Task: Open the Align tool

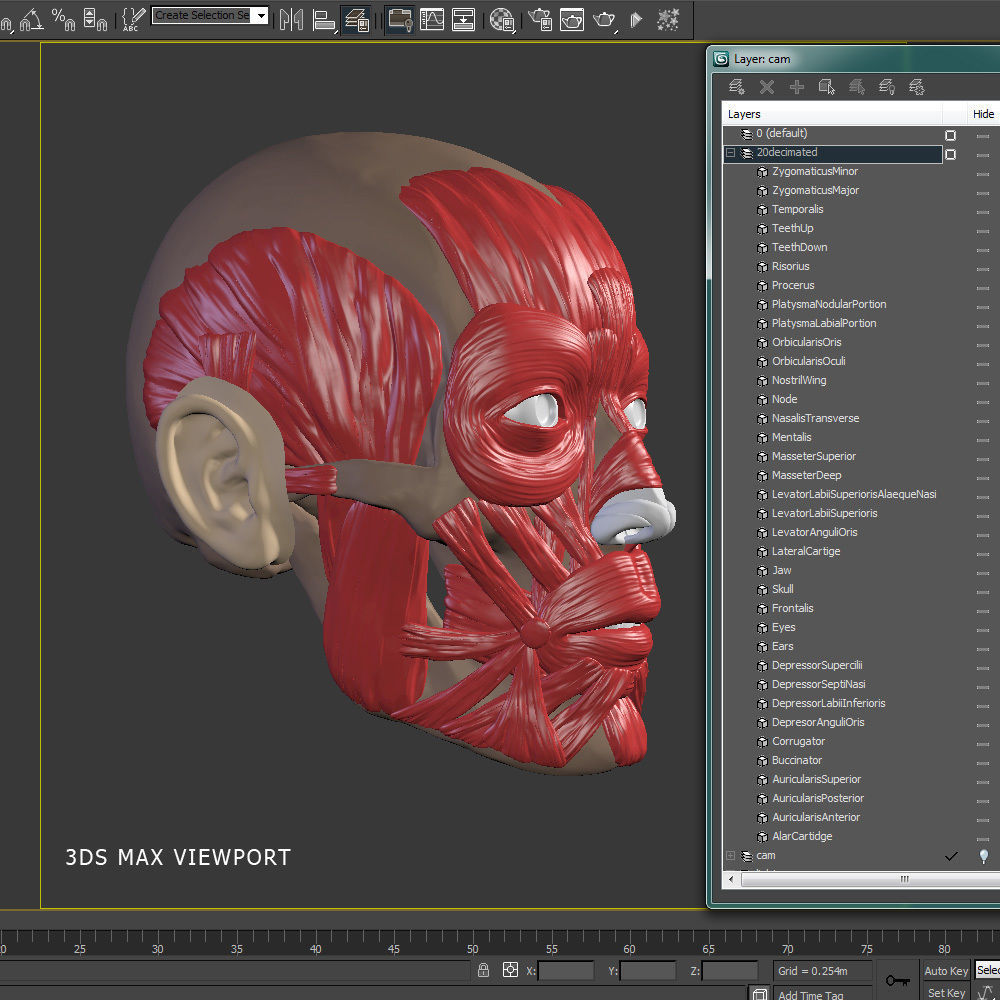Action: click(323, 19)
